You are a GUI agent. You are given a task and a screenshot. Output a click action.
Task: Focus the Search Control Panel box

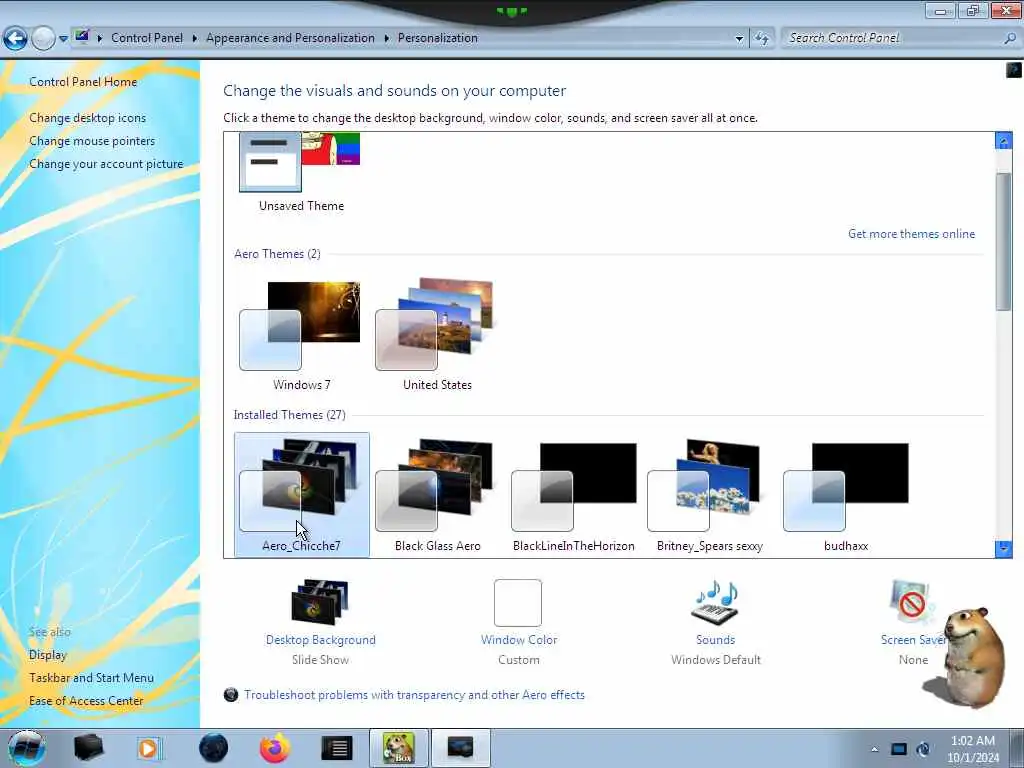[x=891, y=38]
